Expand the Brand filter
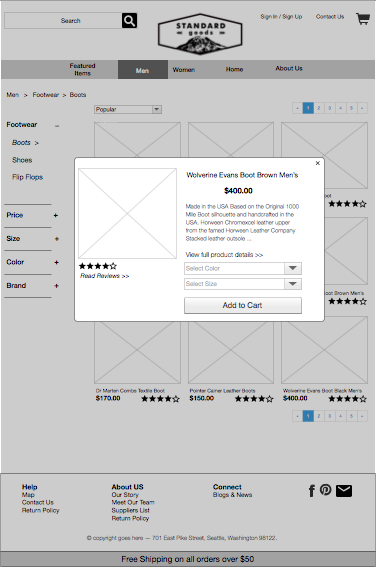The width and height of the screenshot is (376, 567). pos(56,286)
